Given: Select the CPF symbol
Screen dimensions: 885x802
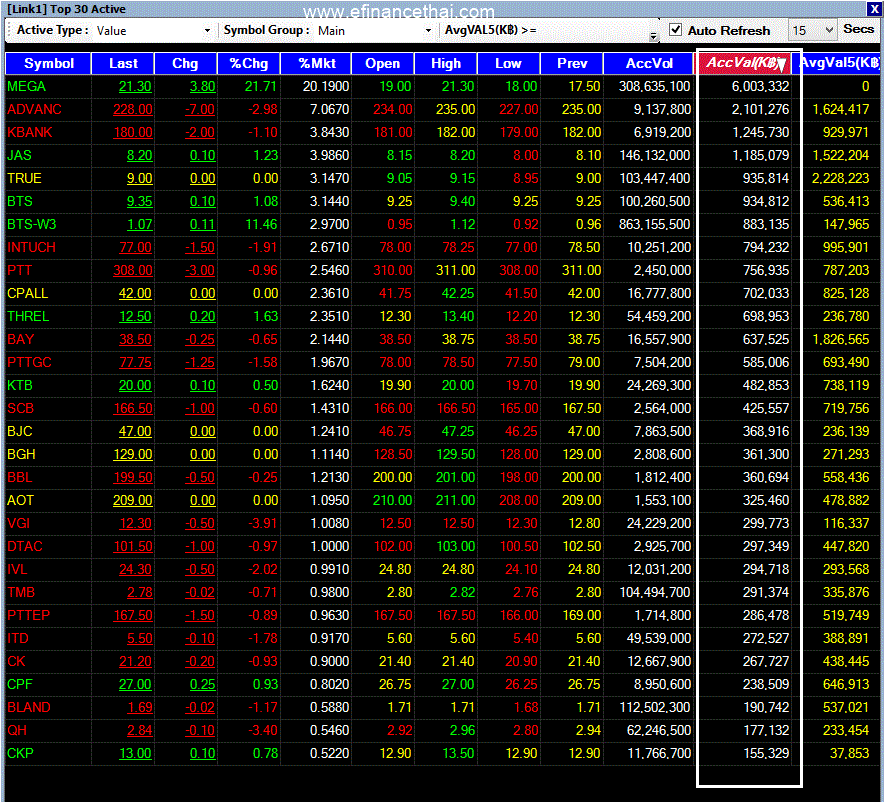Looking at the screenshot, I should click(x=20, y=684).
